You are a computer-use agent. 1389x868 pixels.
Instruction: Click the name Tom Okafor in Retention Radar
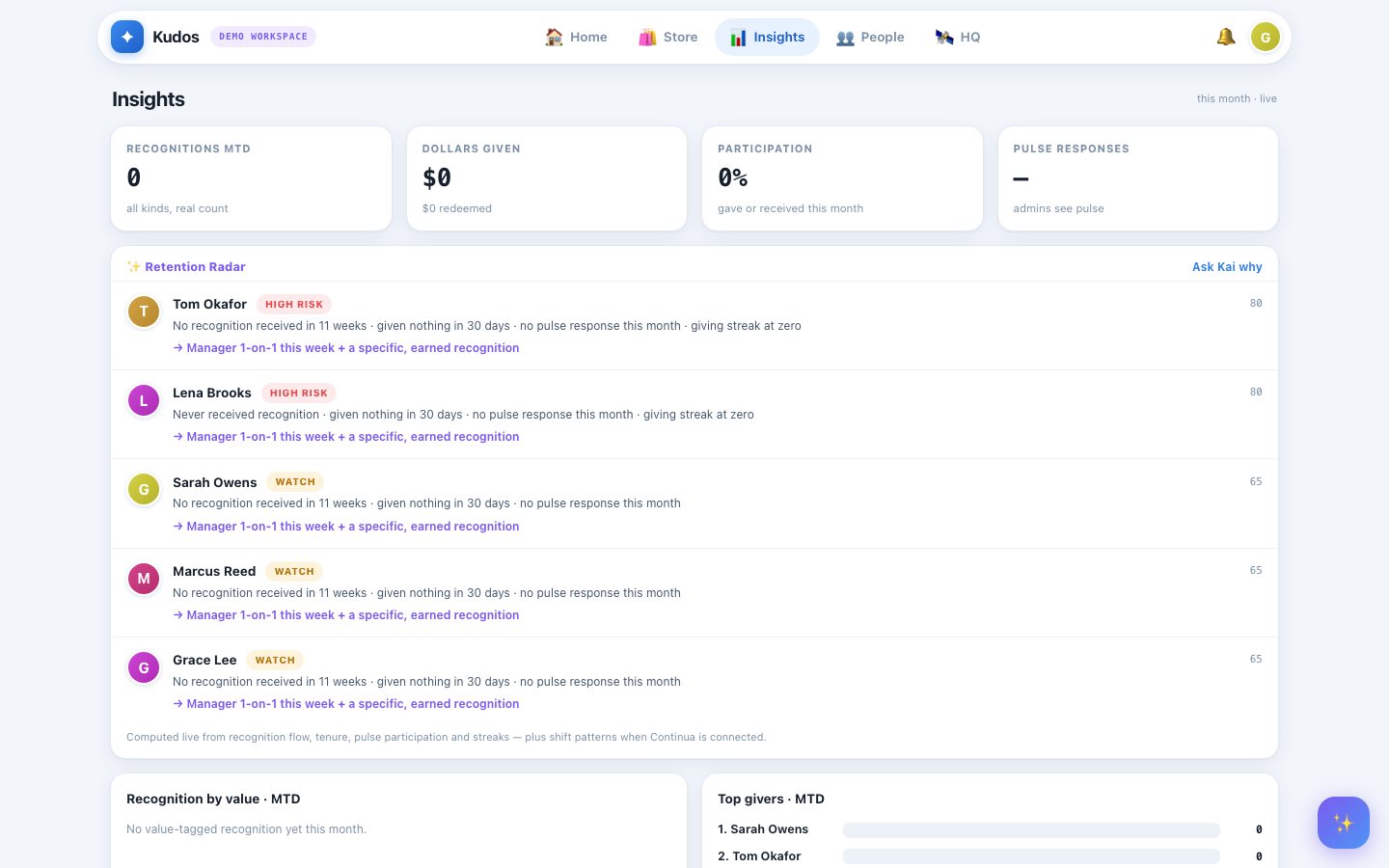pyautogui.click(x=209, y=304)
